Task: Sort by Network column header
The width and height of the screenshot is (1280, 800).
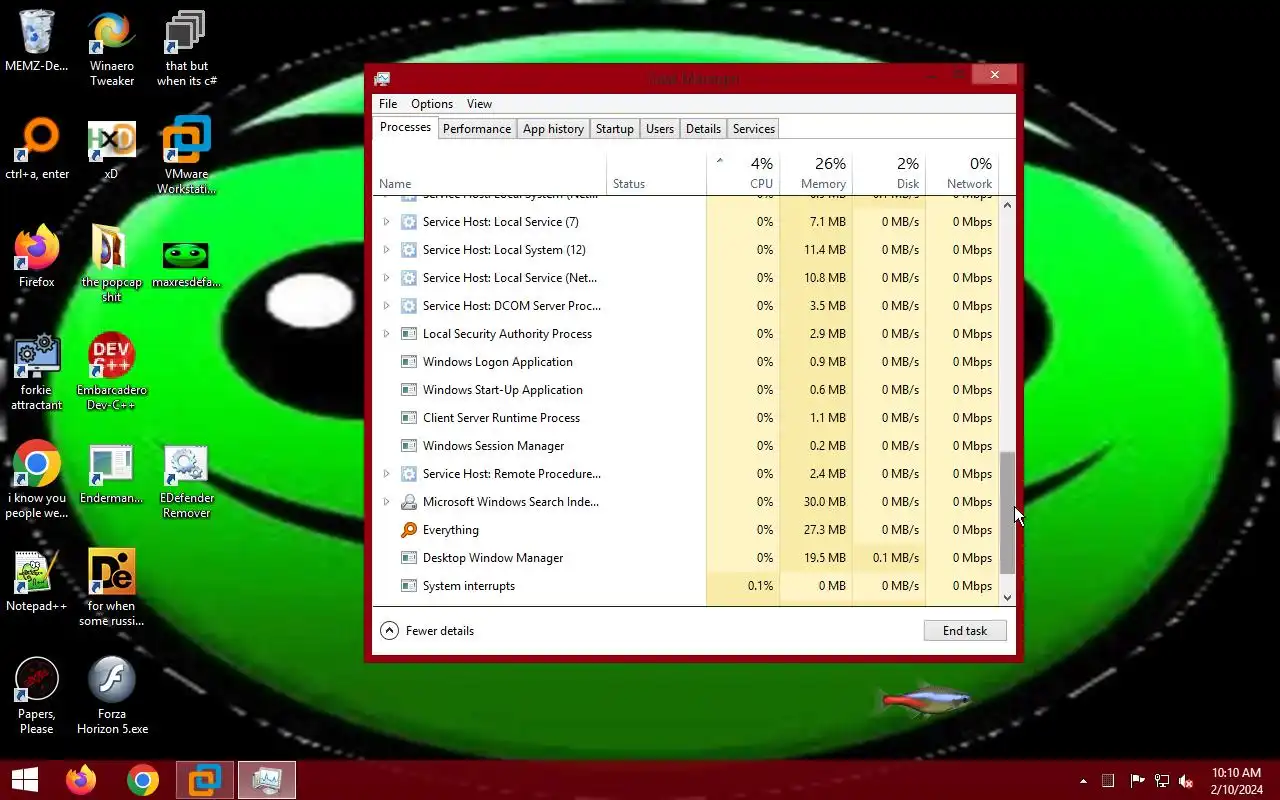Action: click(x=962, y=174)
